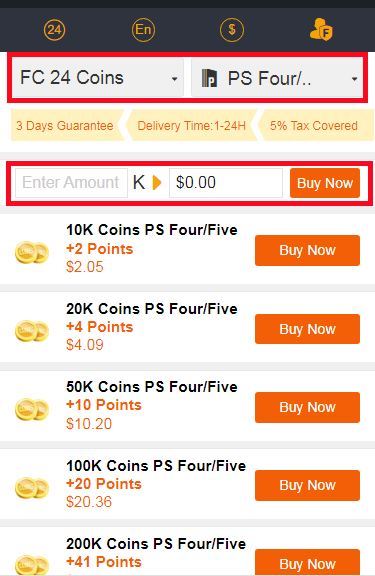Buy the 50K Coins pack for $10.20
The width and height of the screenshot is (375, 576).
click(x=307, y=407)
